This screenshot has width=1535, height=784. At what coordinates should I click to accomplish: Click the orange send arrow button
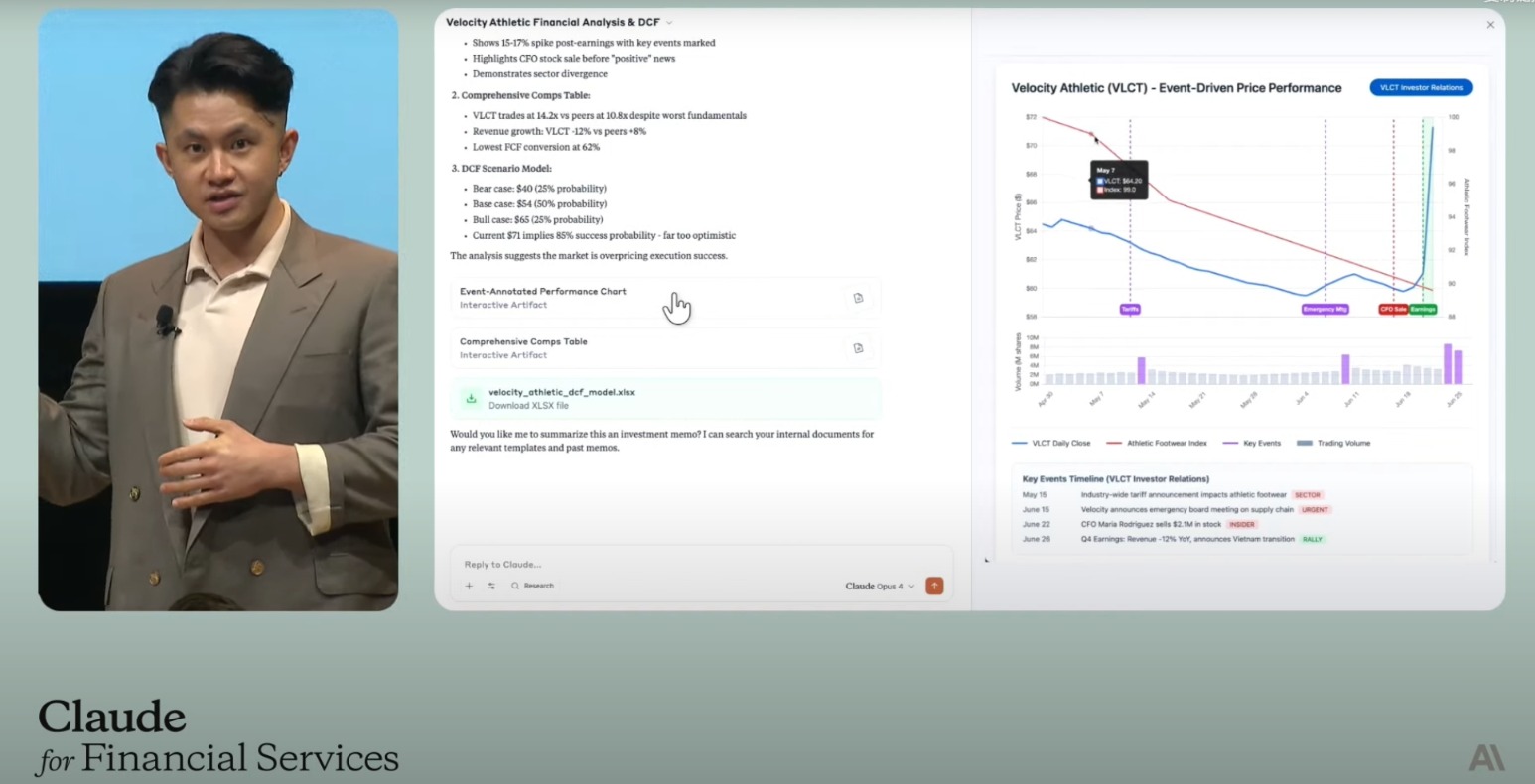click(933, 586)
